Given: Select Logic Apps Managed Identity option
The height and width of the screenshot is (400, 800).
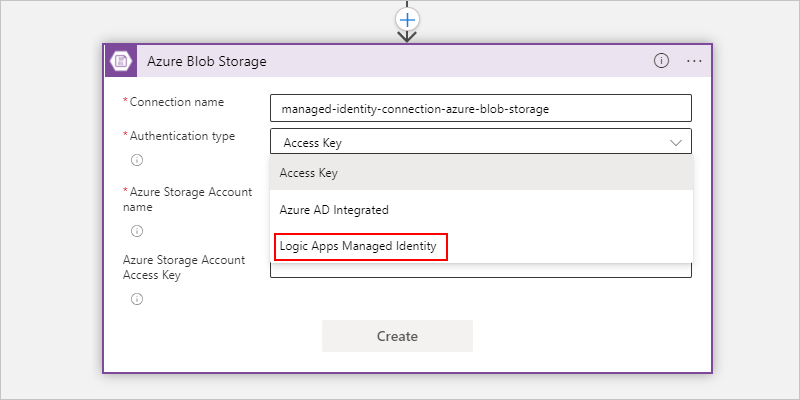Looking at the screenshot, I should (481, 246).
